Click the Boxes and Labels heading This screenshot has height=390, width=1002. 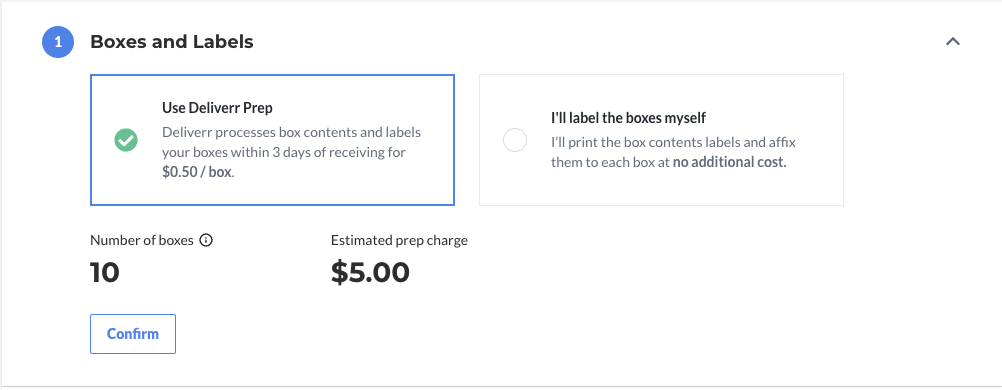coord(172,42)
